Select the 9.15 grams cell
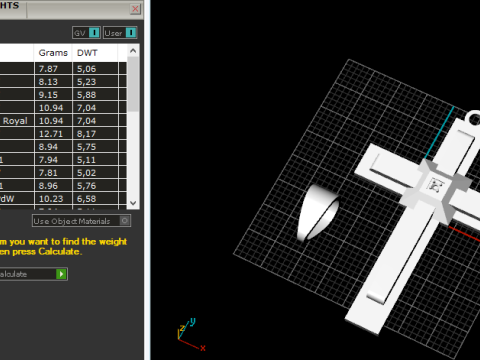Image resolution: width=480 pixels, height=360 pixels. 53,95
